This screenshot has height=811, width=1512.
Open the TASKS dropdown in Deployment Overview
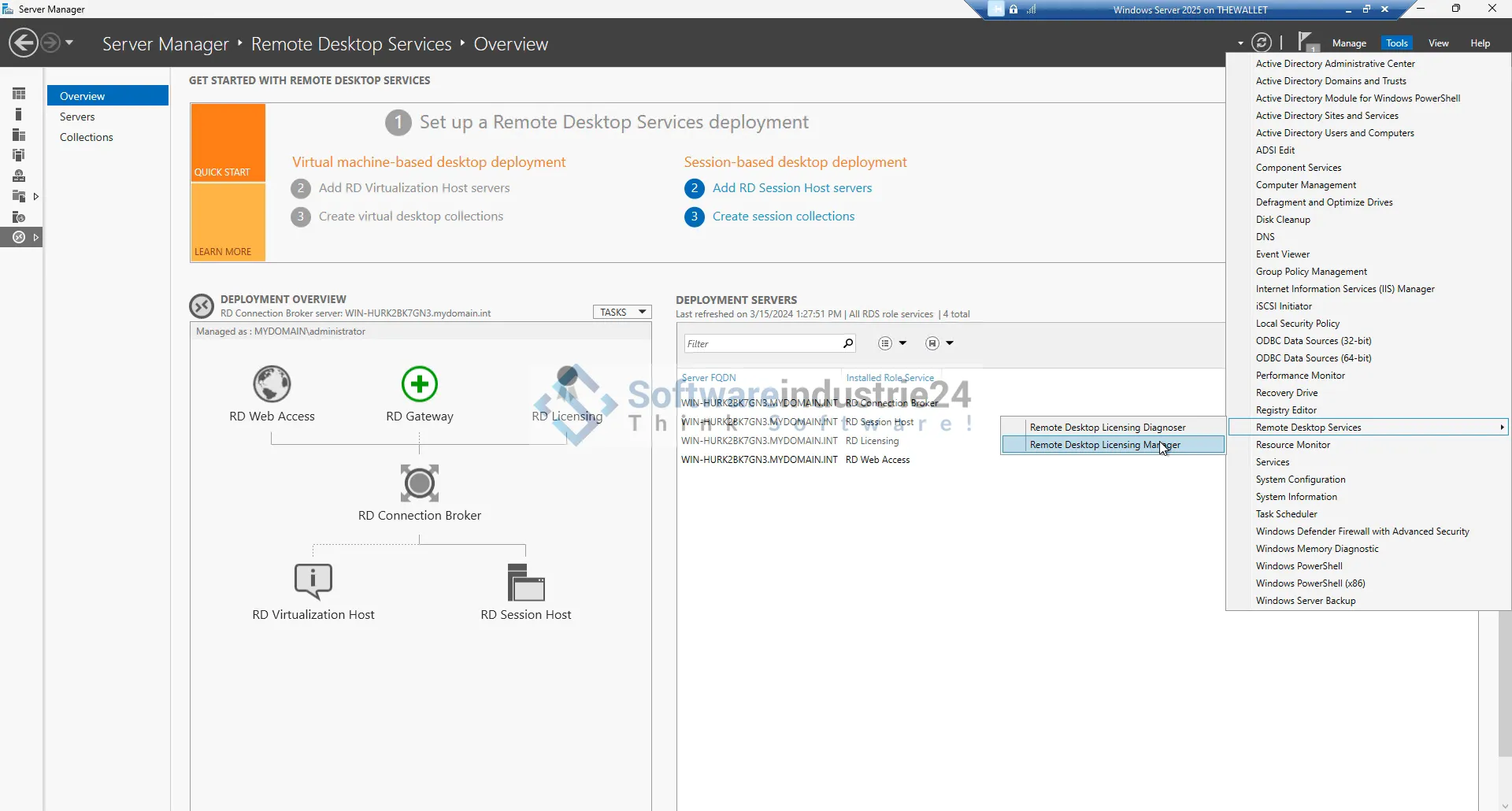621,313
